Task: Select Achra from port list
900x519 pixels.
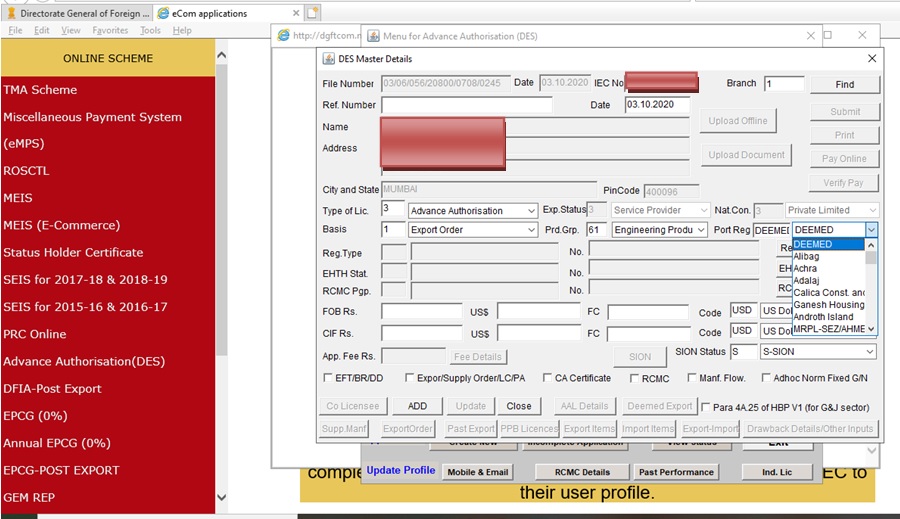Action: coord(828,268)
